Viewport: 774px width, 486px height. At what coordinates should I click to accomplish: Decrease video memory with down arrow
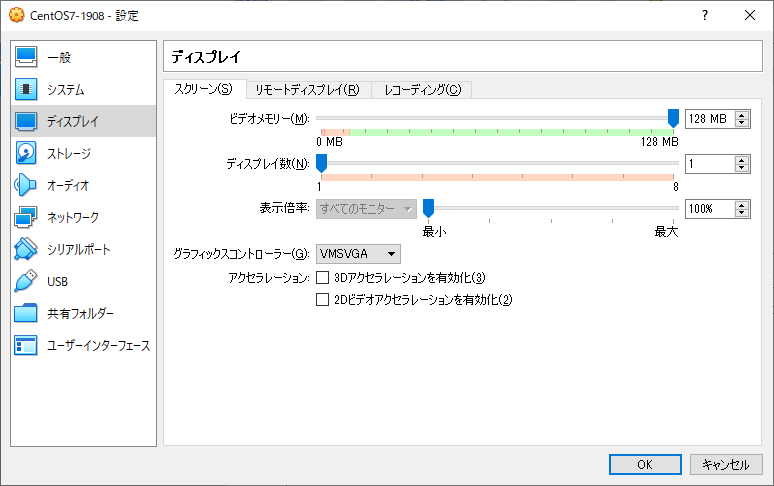(x=742, y=122)
